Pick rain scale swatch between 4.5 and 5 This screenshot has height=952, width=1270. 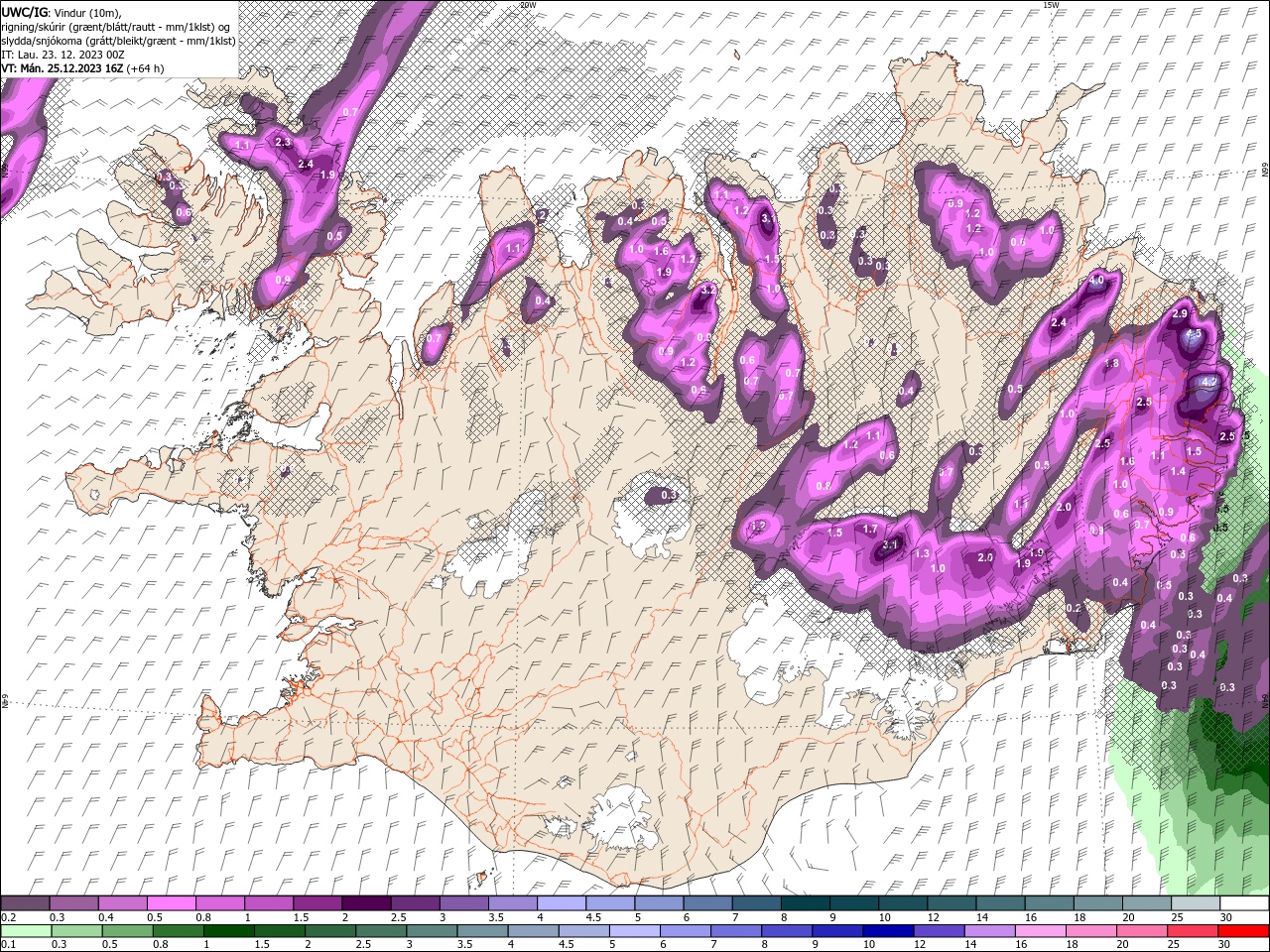pos(582,931)
